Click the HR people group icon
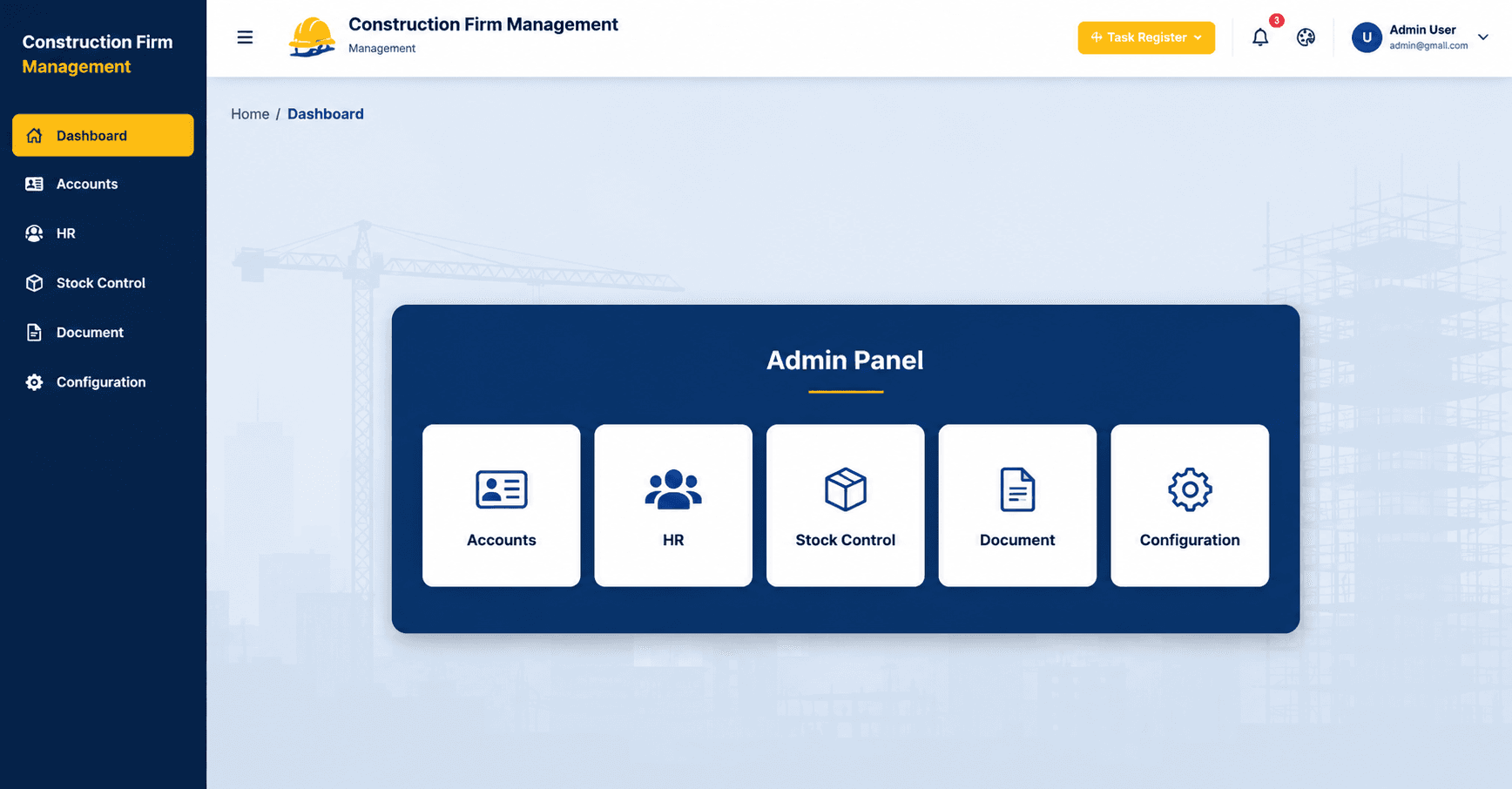The image size is (1512, 789). [673, 489]
